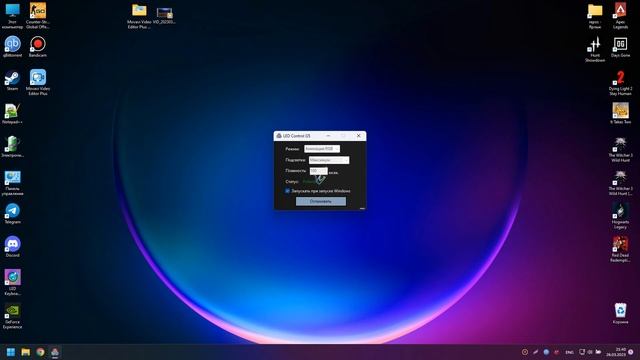Select the VID_2023 video file on desktop
This screenshot has width=640, height=360.
[x=164, y=16]
